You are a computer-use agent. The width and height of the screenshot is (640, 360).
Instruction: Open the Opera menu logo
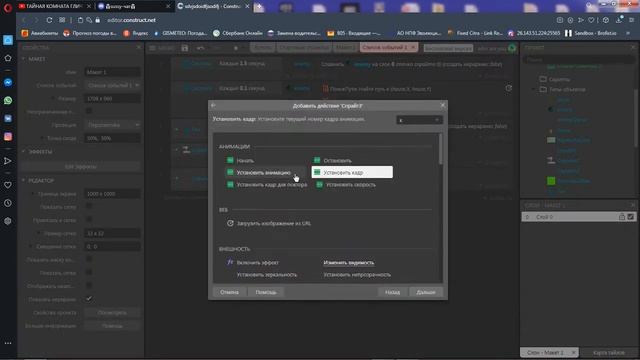tap(8, 7)
